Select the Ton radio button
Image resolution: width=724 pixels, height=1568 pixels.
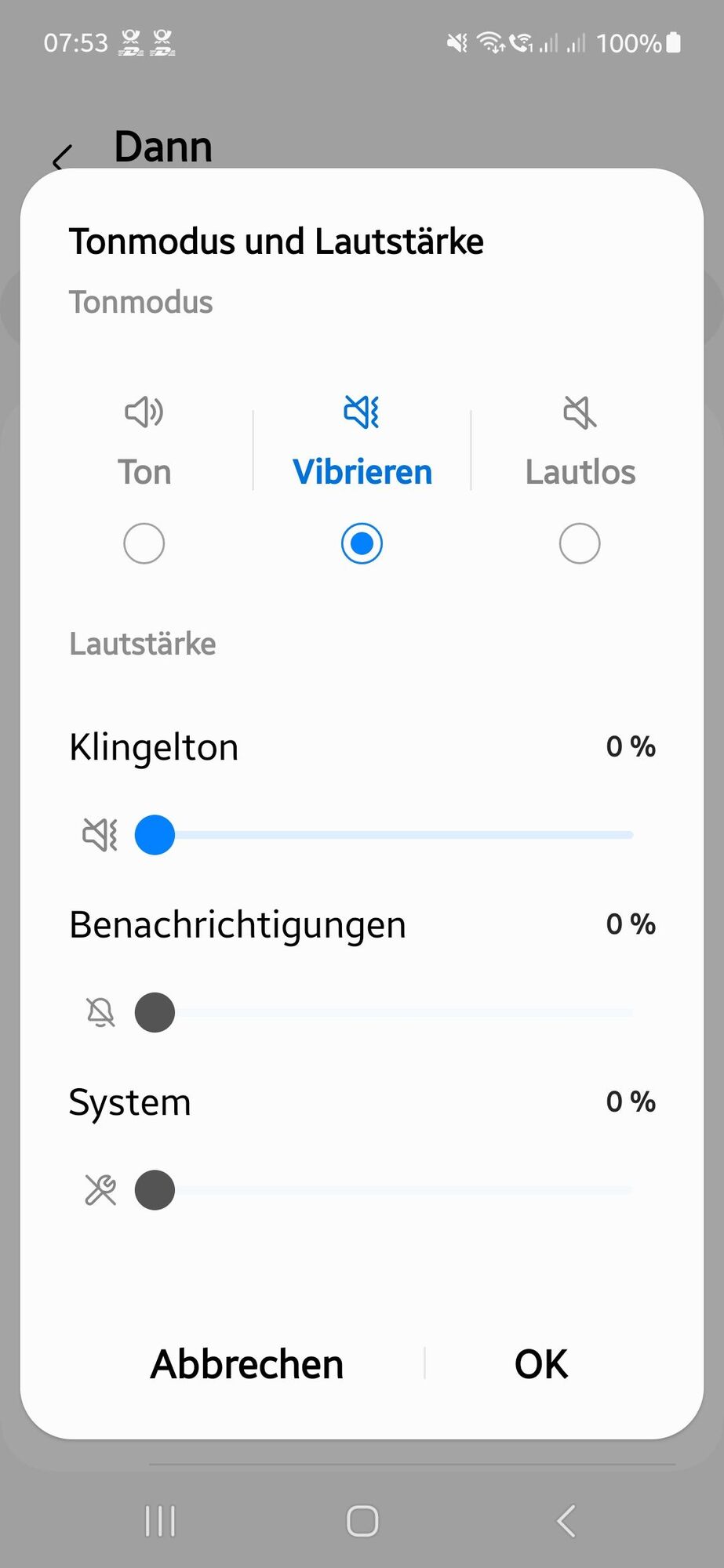144,543
